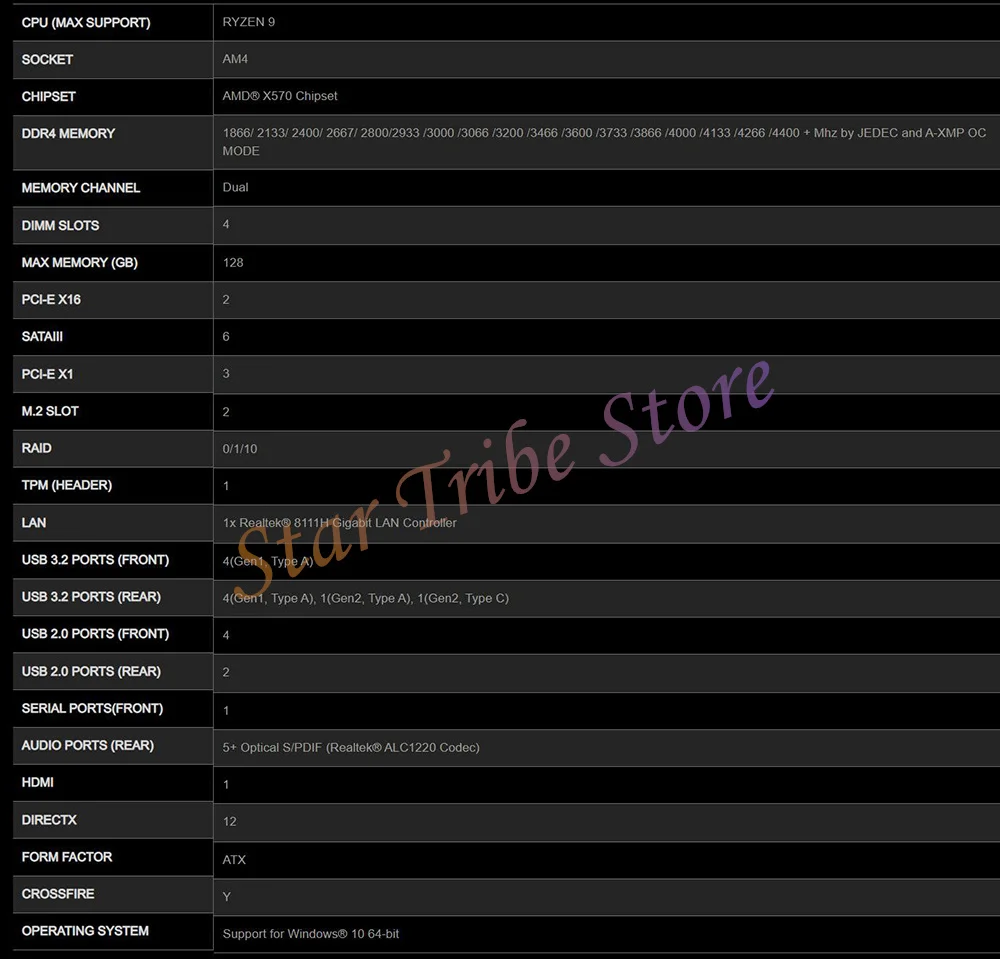Click the USB 3.2 PORTS (REAR) label
The image size is (1000, 959).
click(x=91, y=596)
